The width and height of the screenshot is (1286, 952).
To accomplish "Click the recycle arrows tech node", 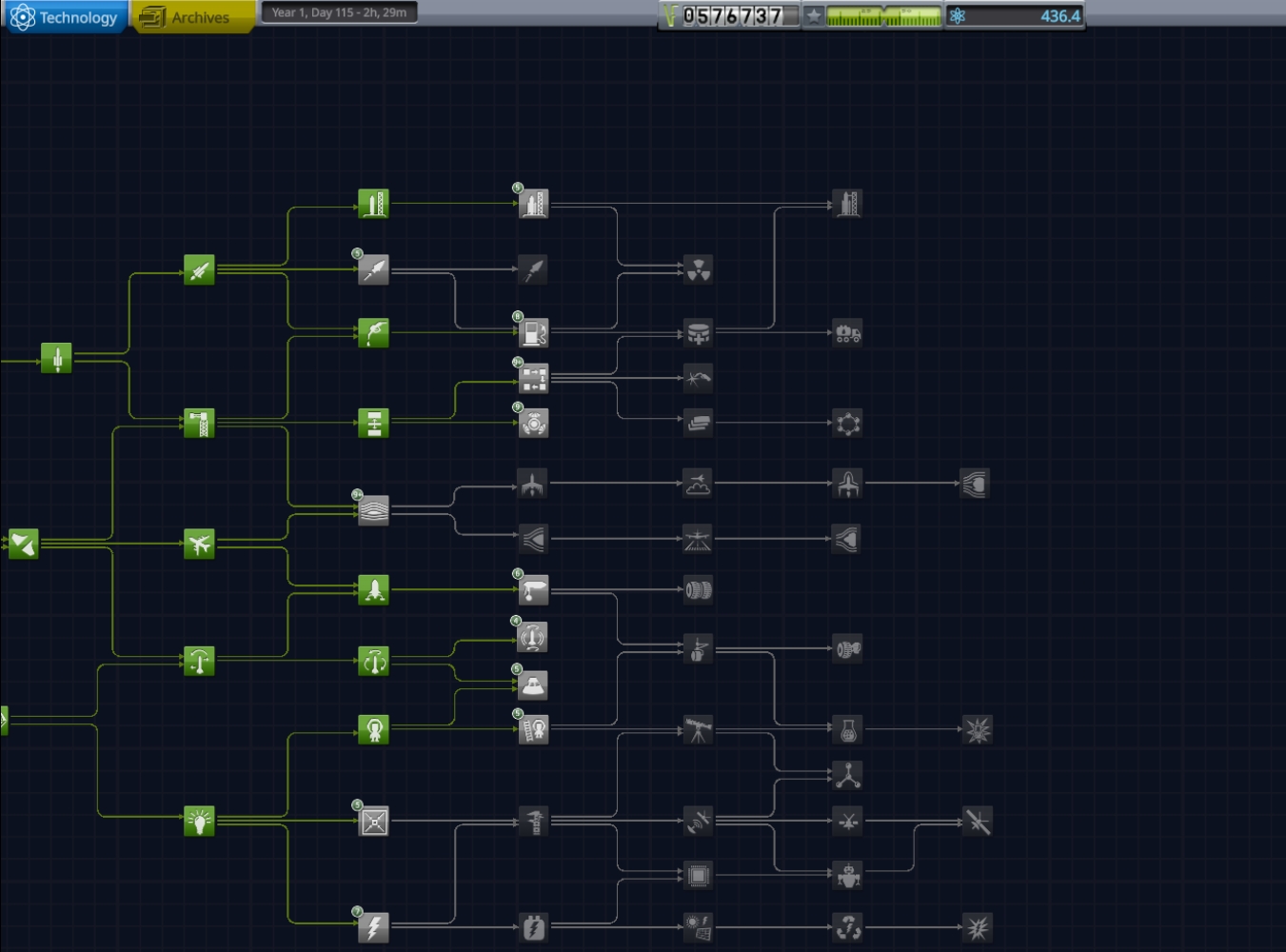I will coord(847,927).
